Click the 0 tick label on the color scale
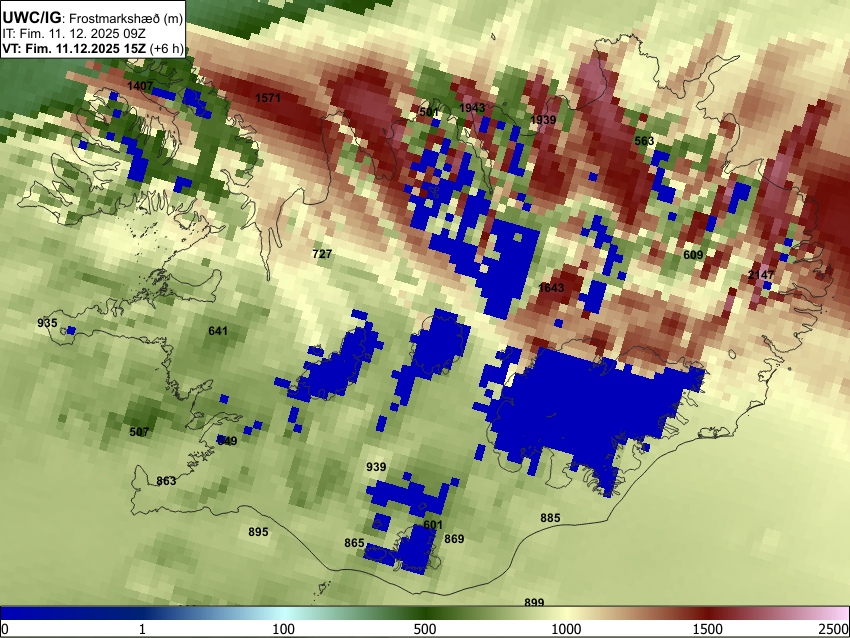The width and height of the screenshot is (850, 638). coord(5,629)
